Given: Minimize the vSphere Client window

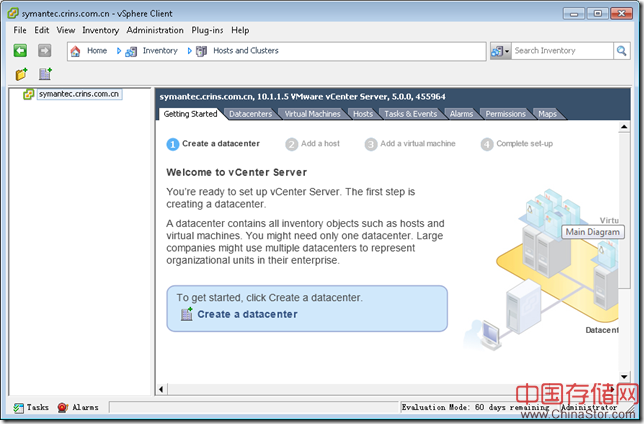Looking at the screenshot, I should tap(574, 14).
